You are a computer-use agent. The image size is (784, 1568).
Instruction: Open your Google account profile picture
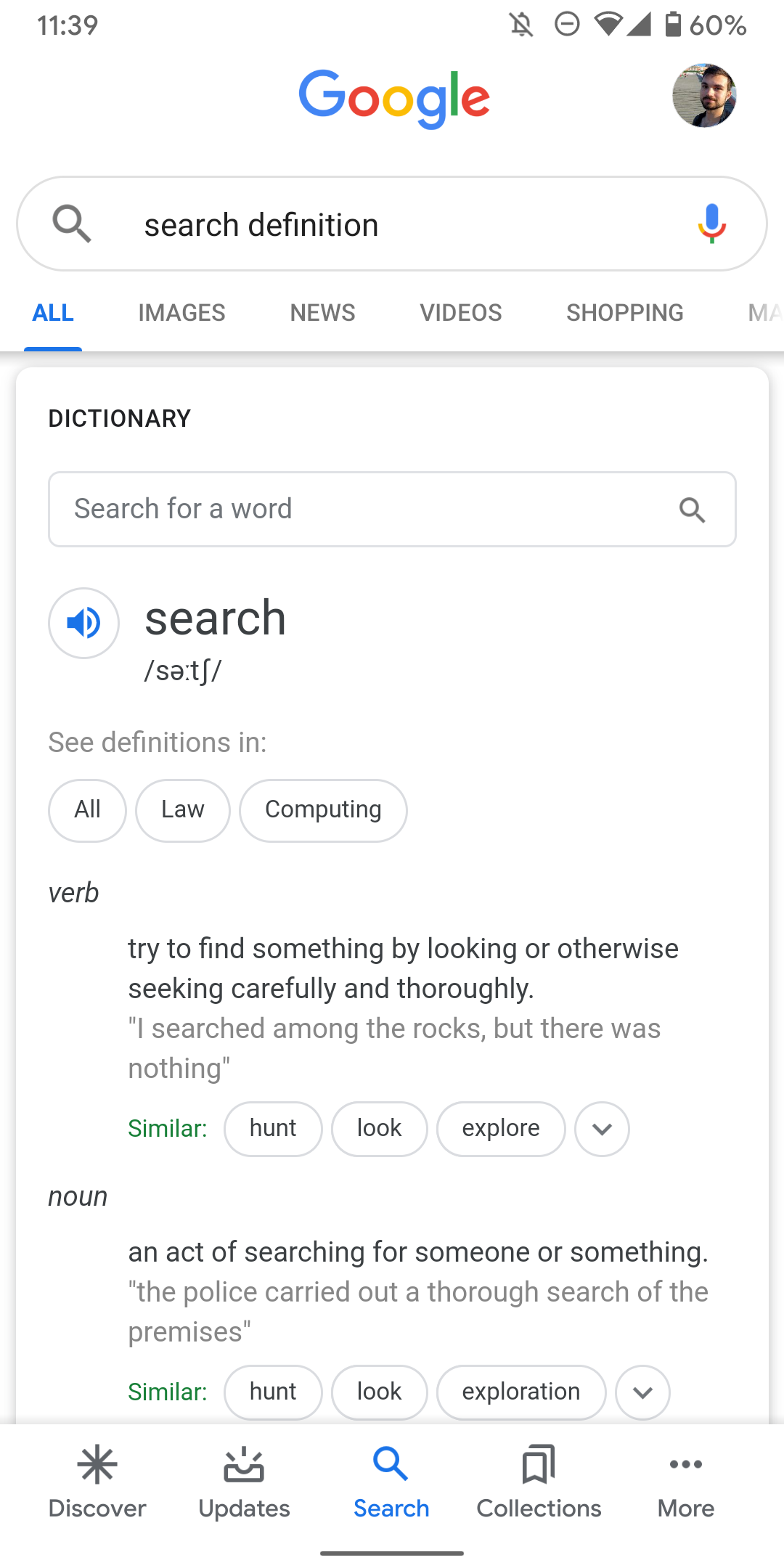coord(705,97)
